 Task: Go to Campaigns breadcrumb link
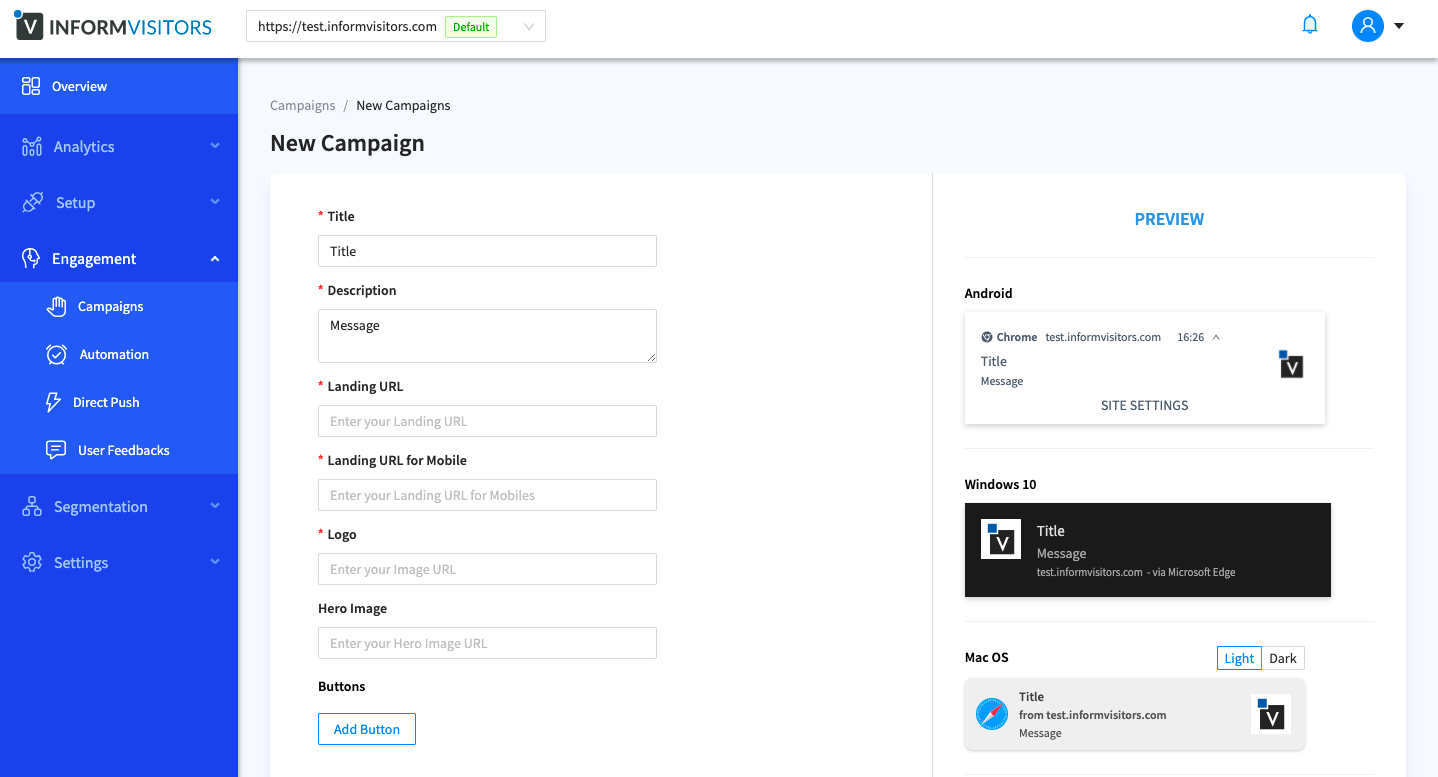coord(303,105)
